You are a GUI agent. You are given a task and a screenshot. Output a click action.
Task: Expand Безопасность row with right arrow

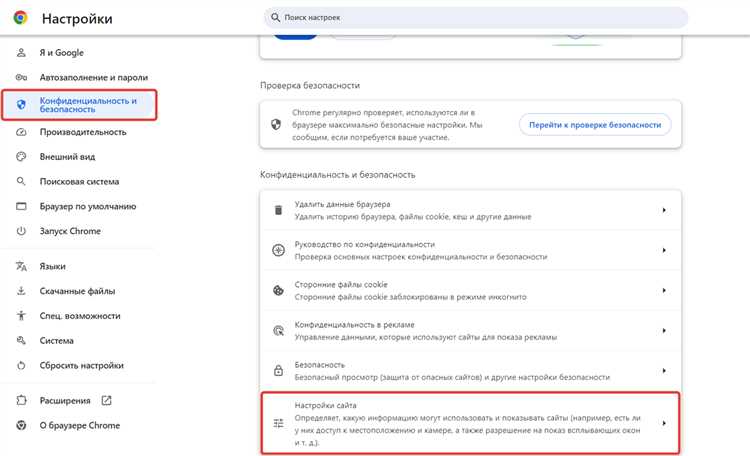coord(664,371)
